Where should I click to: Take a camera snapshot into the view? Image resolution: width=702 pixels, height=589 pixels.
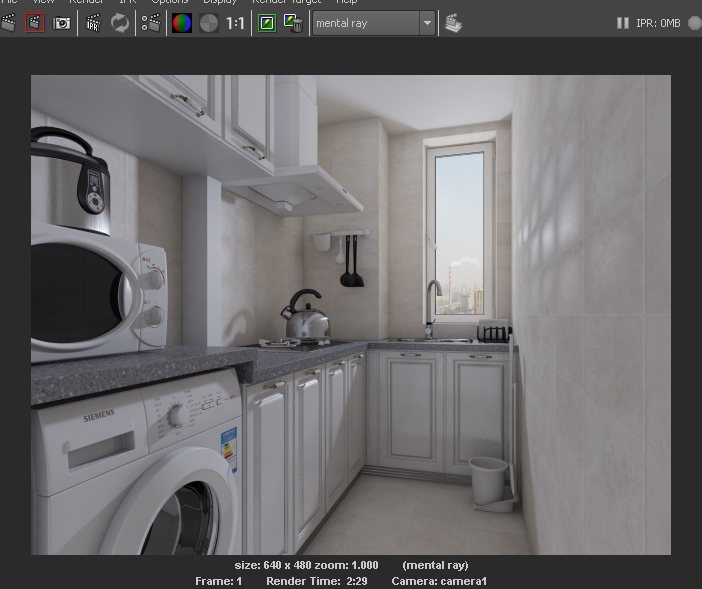[62, 23]
